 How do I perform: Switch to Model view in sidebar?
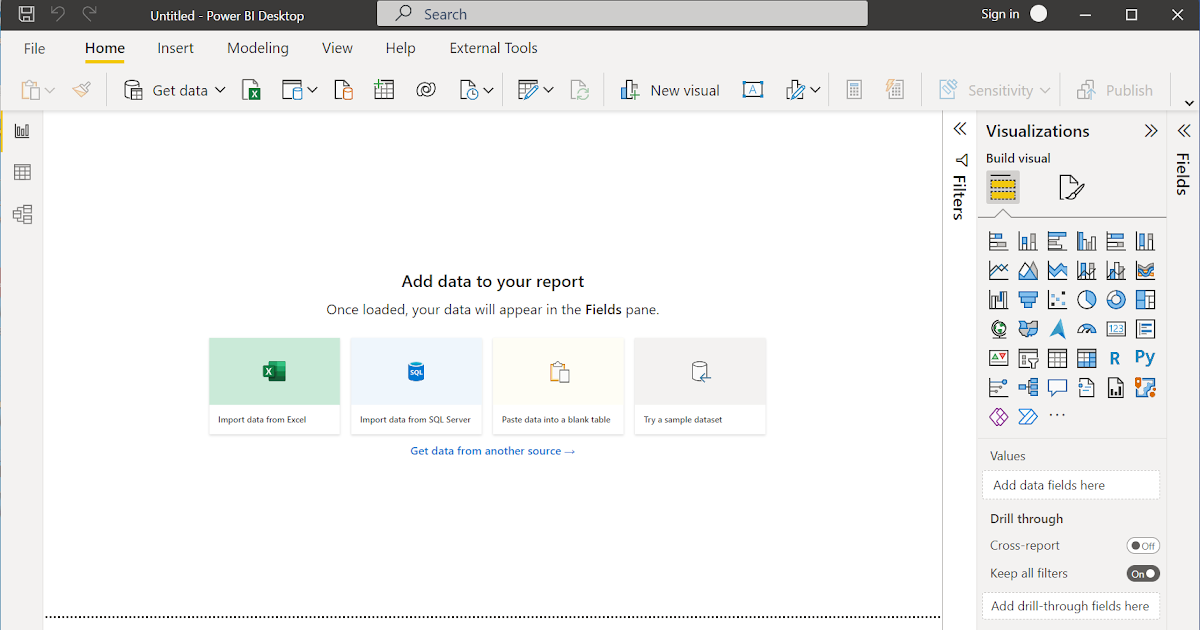tap(22, 214)
